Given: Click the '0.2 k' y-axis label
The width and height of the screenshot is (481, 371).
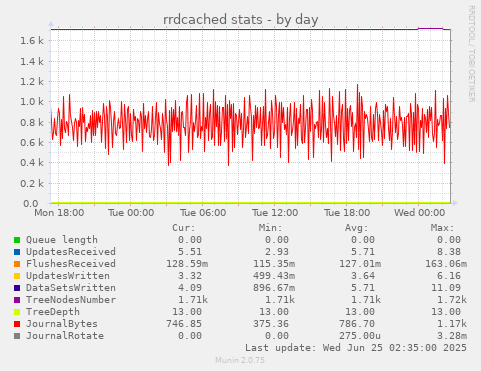Looking at the screenshot, I should coord(32,184).
